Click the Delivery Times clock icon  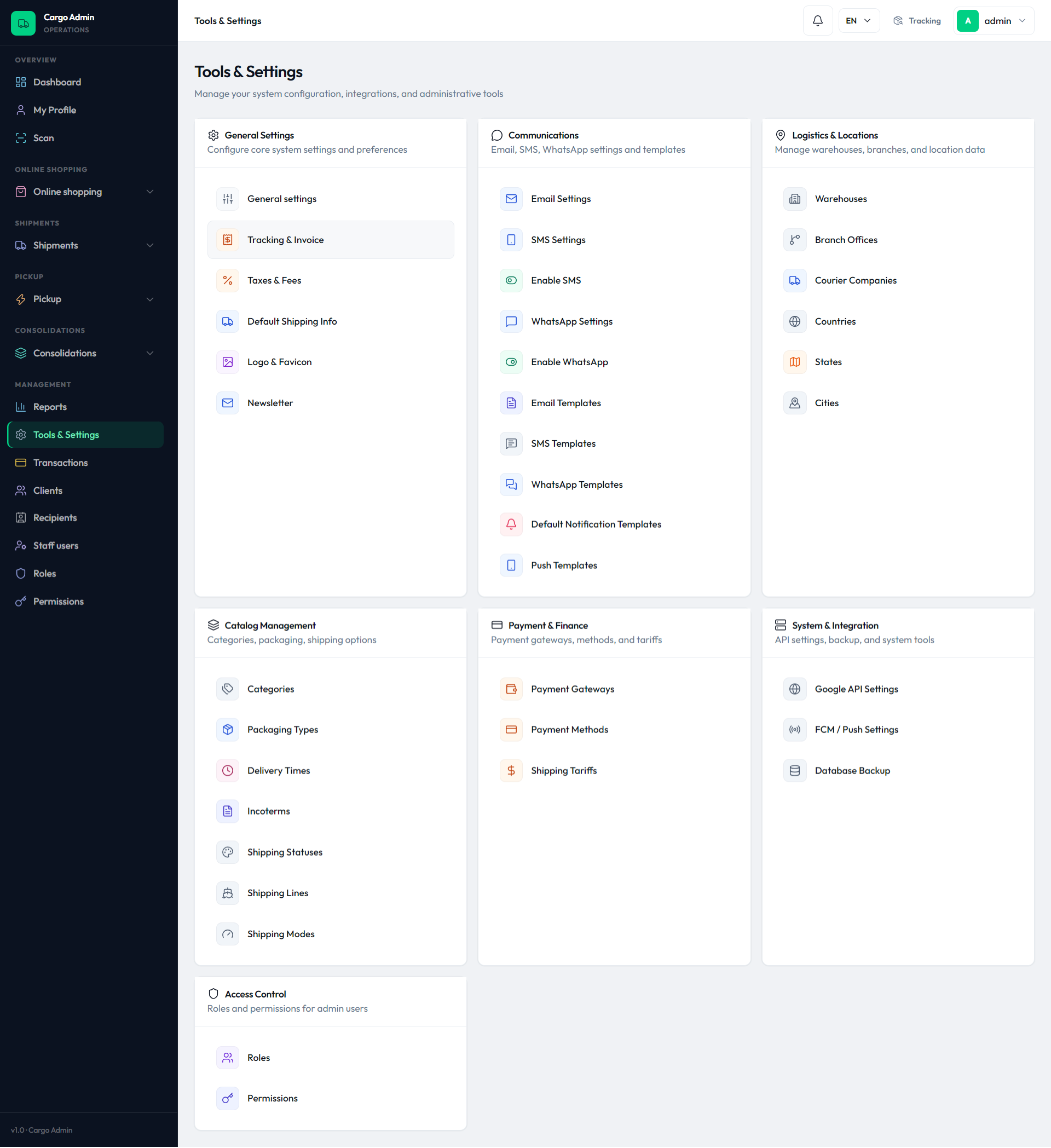227,771
